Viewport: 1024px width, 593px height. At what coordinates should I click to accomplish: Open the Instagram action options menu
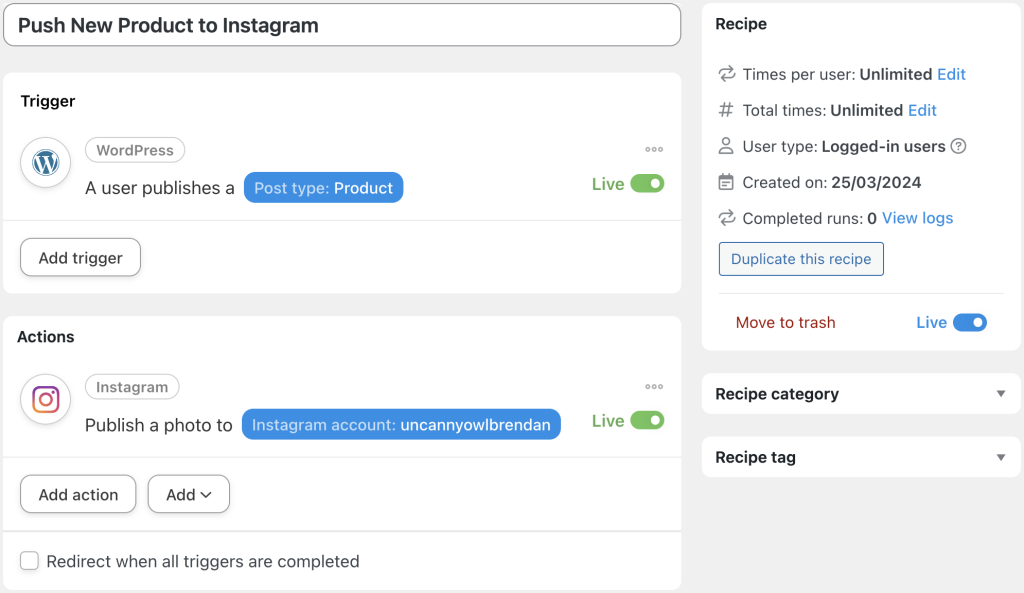pos(654,385)
